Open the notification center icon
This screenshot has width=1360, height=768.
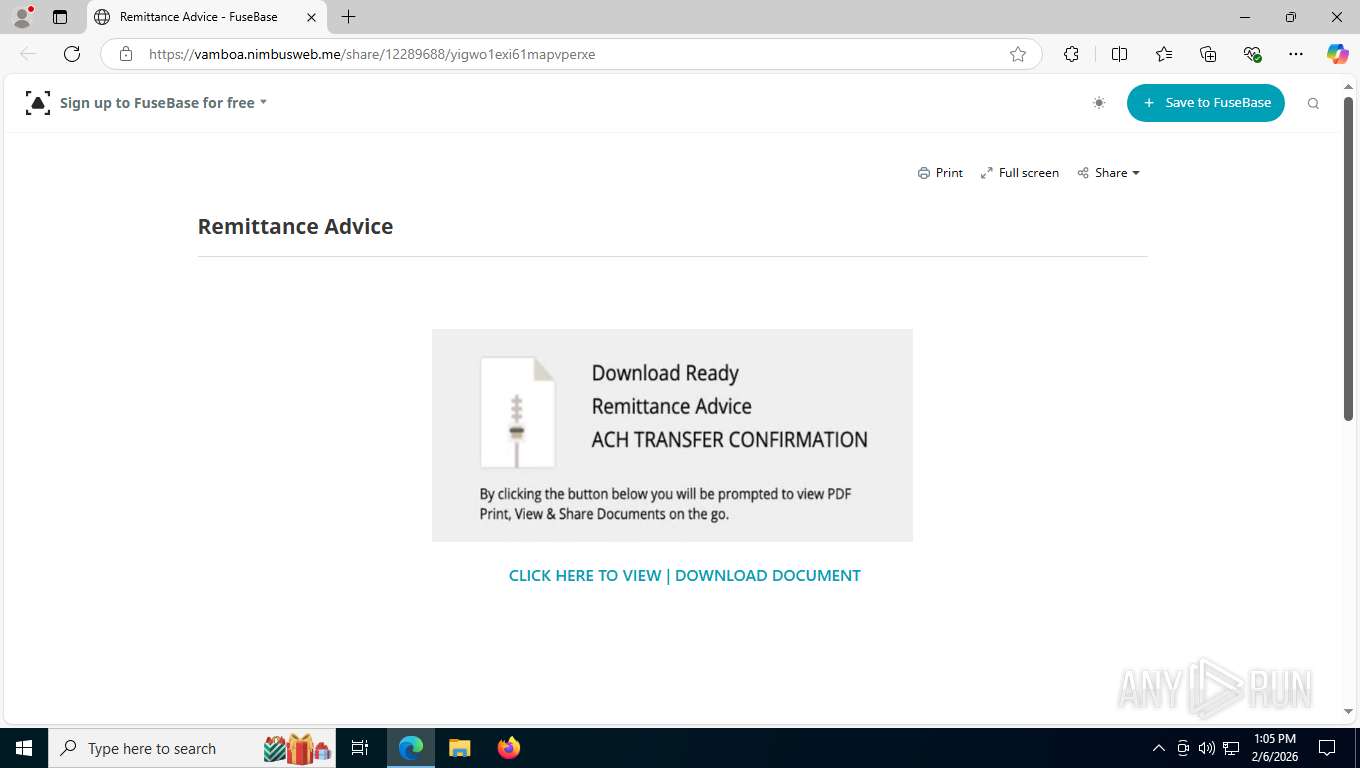1327,748
